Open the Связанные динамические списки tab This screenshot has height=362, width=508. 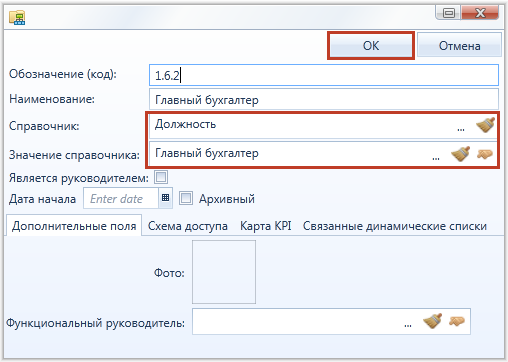(x=395, y=226)
